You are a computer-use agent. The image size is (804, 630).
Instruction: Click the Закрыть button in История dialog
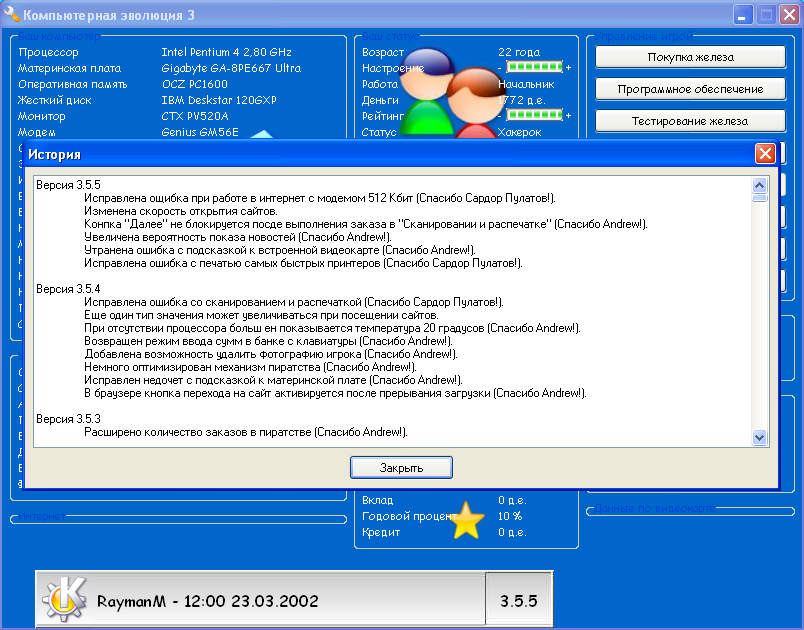click(x=401, y=468)
